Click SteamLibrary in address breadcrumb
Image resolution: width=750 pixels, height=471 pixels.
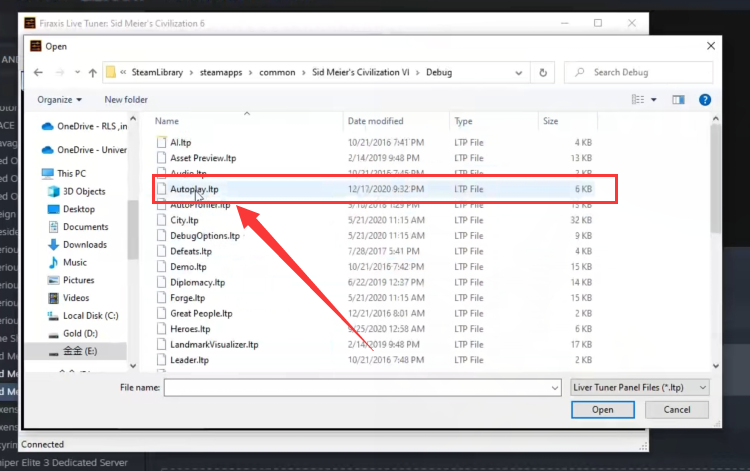click(x=157, y=73)
